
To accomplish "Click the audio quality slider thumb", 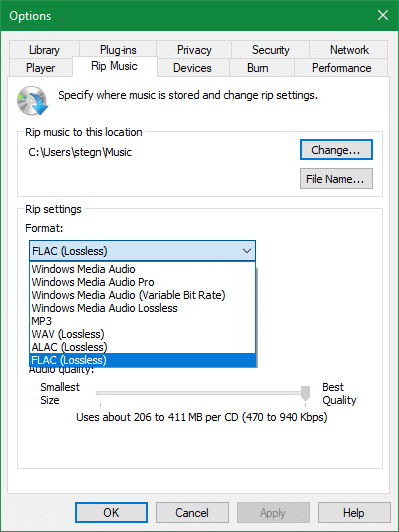I will click(x=305, y=393).
